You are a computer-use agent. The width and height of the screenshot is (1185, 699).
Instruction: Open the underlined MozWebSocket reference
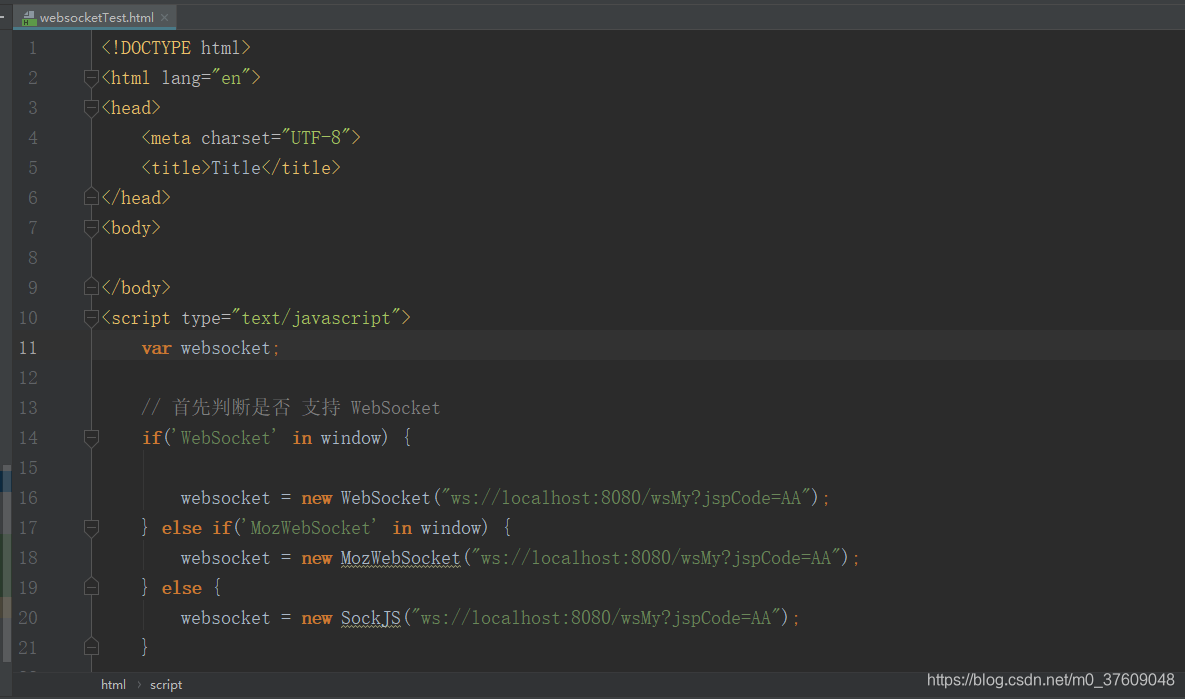(x=400, y=558)
